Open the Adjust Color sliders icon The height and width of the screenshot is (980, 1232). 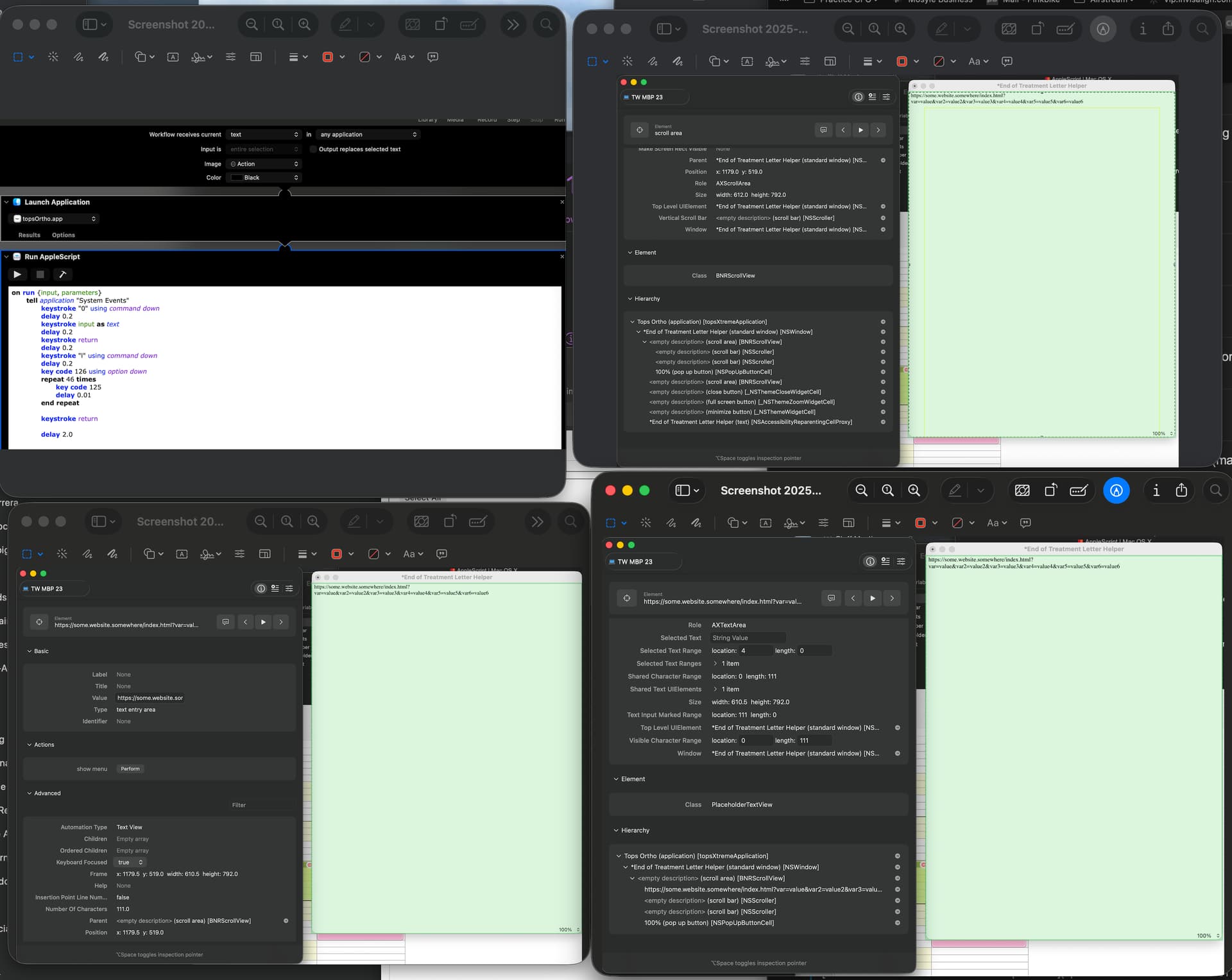[230, 56]
